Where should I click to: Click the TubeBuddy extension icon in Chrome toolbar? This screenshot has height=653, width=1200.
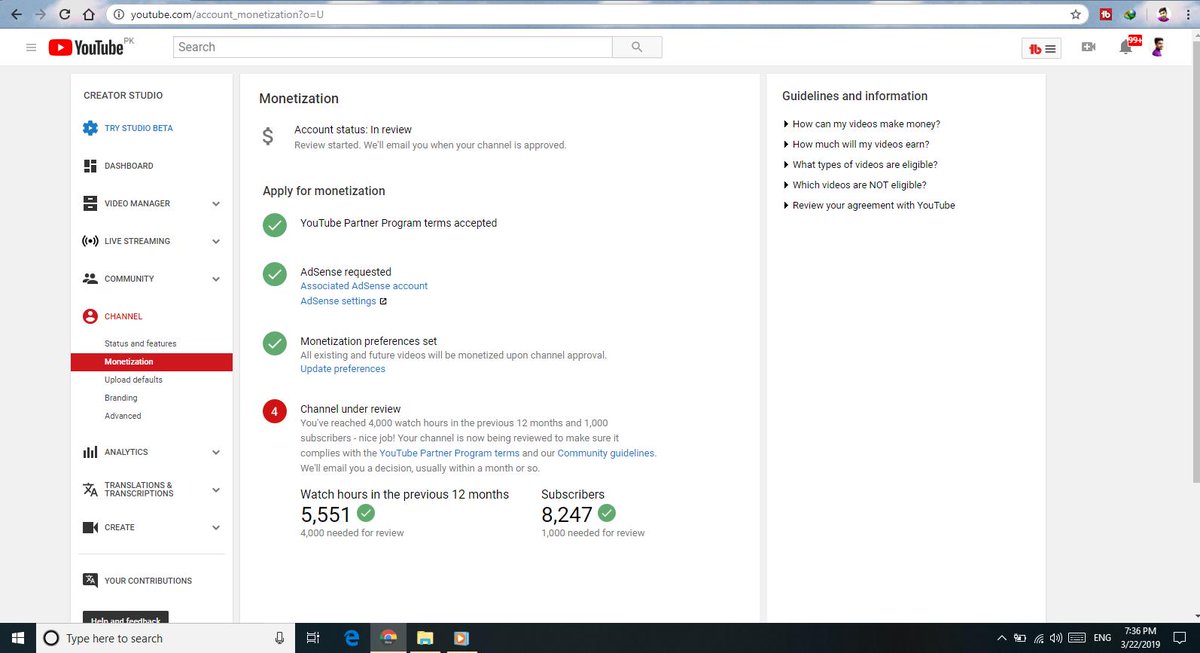pyautogui.click(x=1106, y=15)
